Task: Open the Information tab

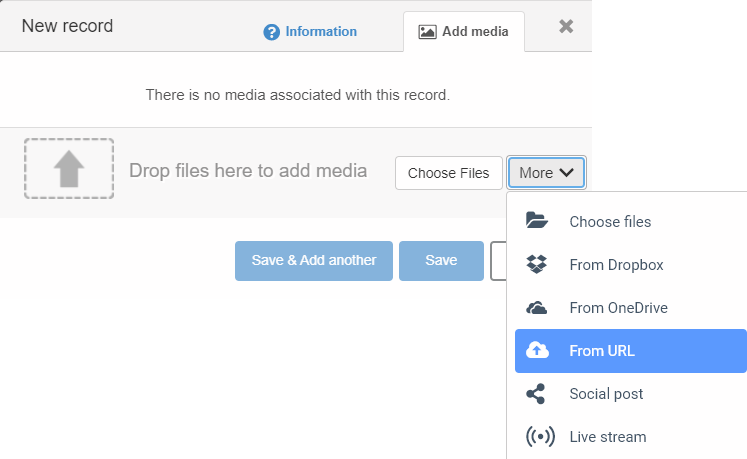Action: pos(310,31)
